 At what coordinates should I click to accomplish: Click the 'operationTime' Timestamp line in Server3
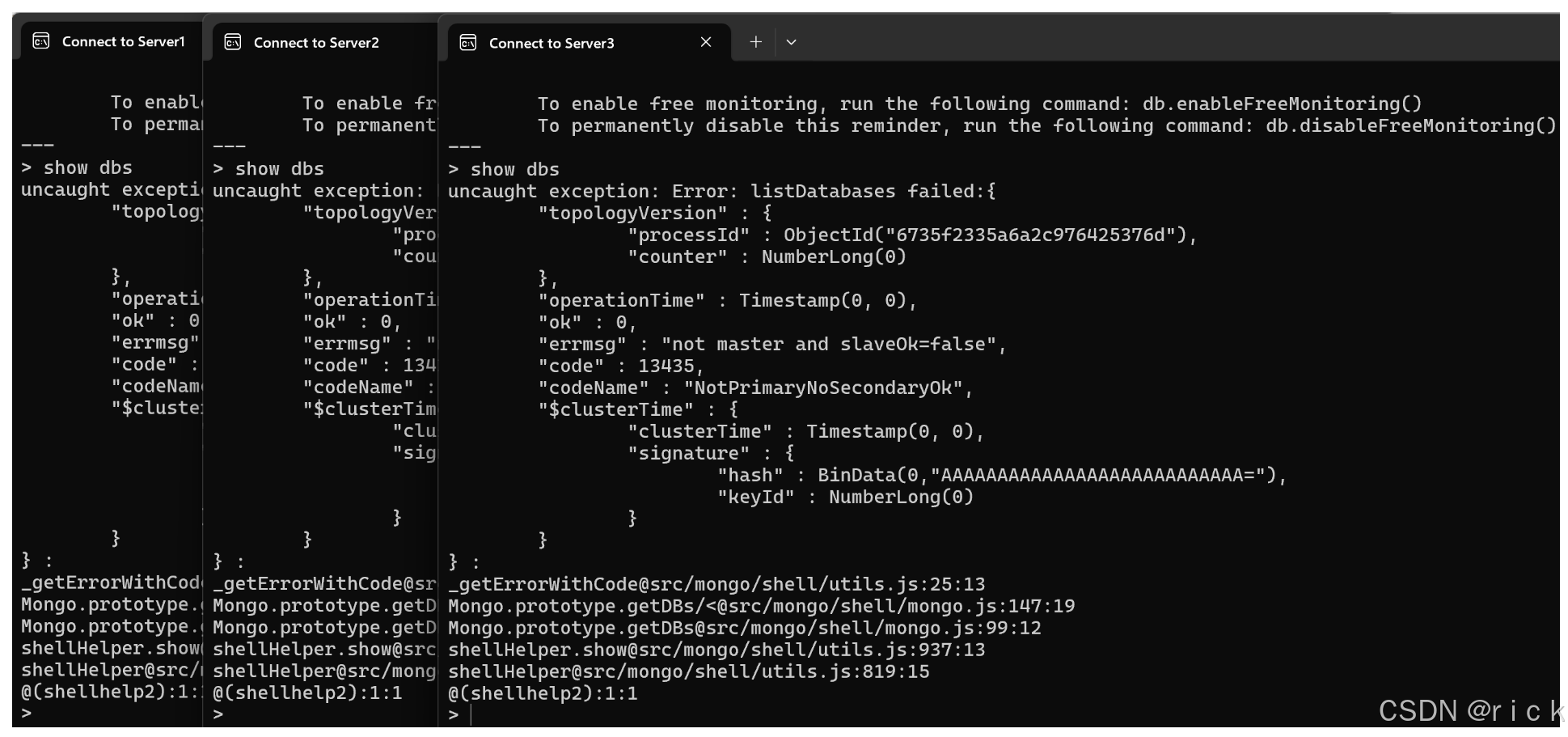pyautogui.click(x=728, y=301)
